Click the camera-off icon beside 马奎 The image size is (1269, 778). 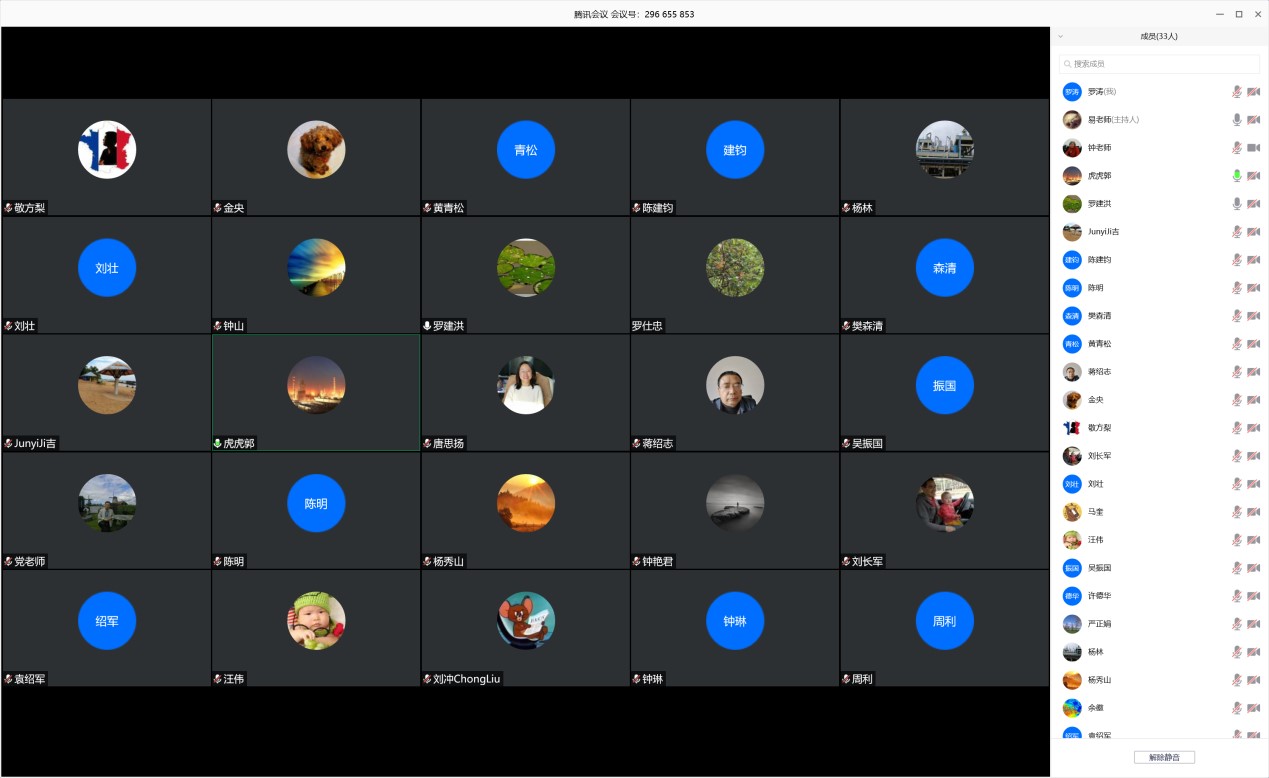pos(1254,512)
